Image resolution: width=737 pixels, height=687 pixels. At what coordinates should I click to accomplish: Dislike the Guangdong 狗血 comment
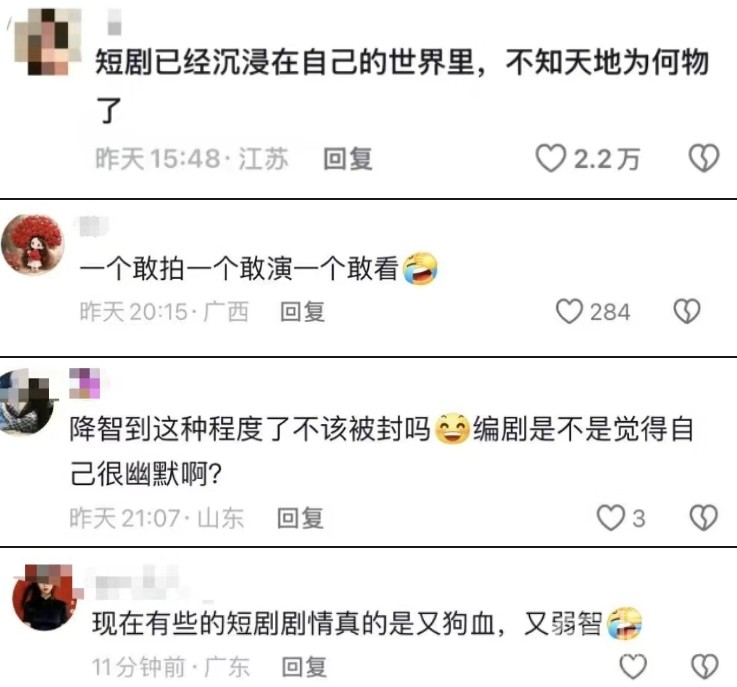pyautogui.click(x=705, y=666)
